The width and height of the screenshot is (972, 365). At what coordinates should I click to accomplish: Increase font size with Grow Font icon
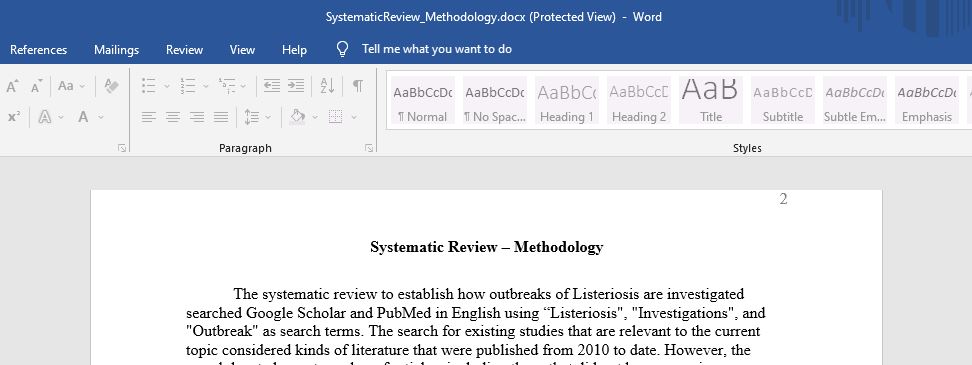tap(12, 86)
